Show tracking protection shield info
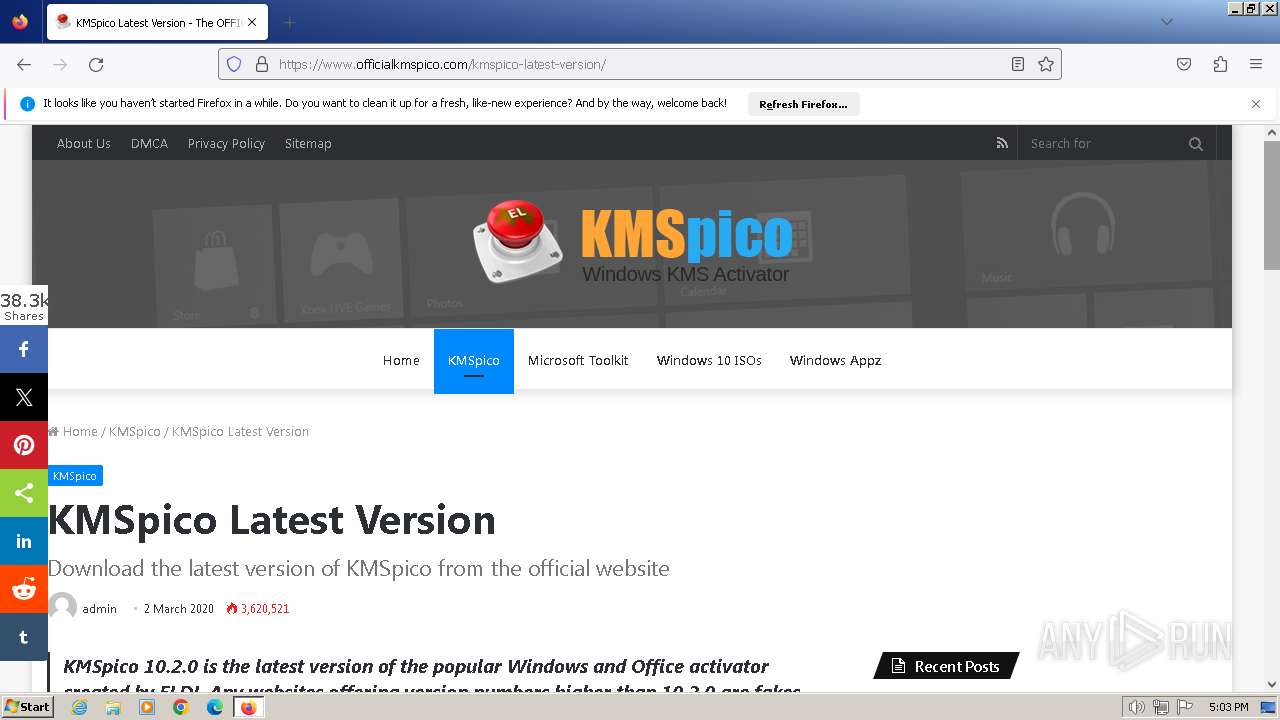 click(234, 64)
